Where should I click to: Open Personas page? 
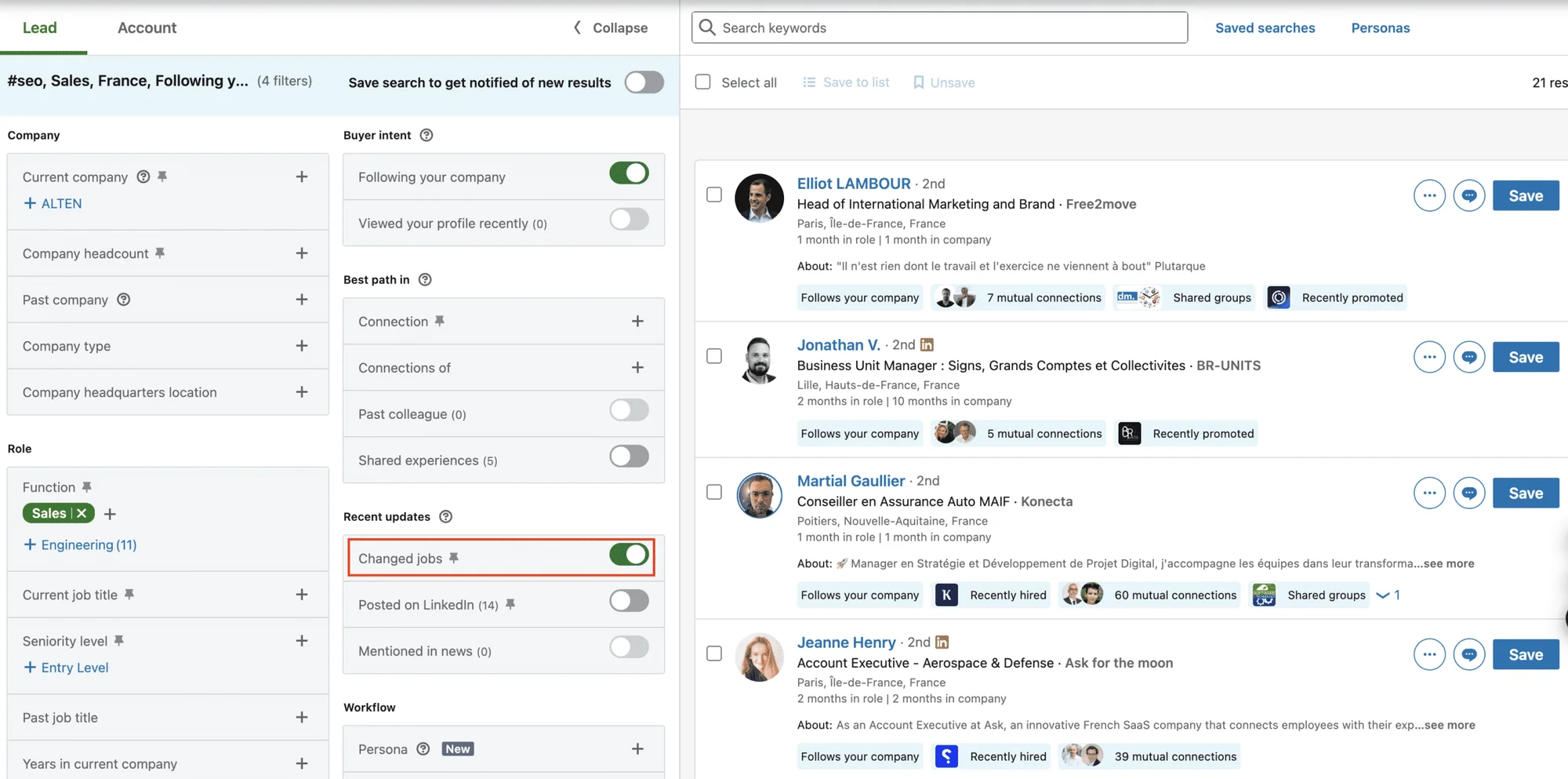1381,27
